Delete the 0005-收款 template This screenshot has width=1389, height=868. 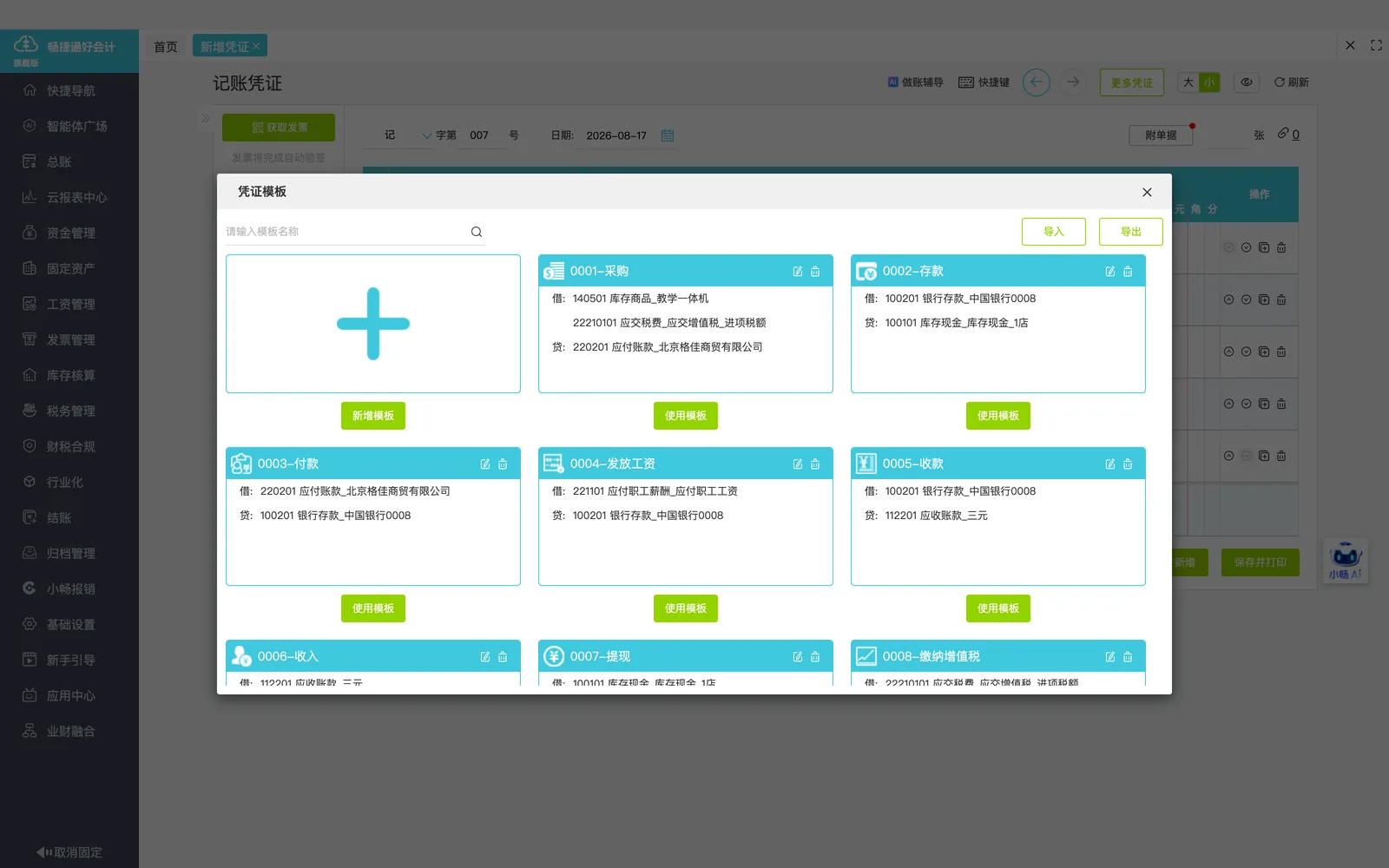point(1128,464)
